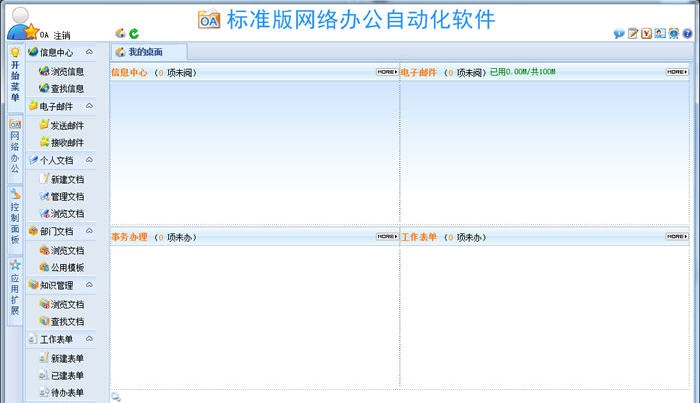
Task: Open 接收邮件 in the sidebar
Action: (x=62, y=142)
